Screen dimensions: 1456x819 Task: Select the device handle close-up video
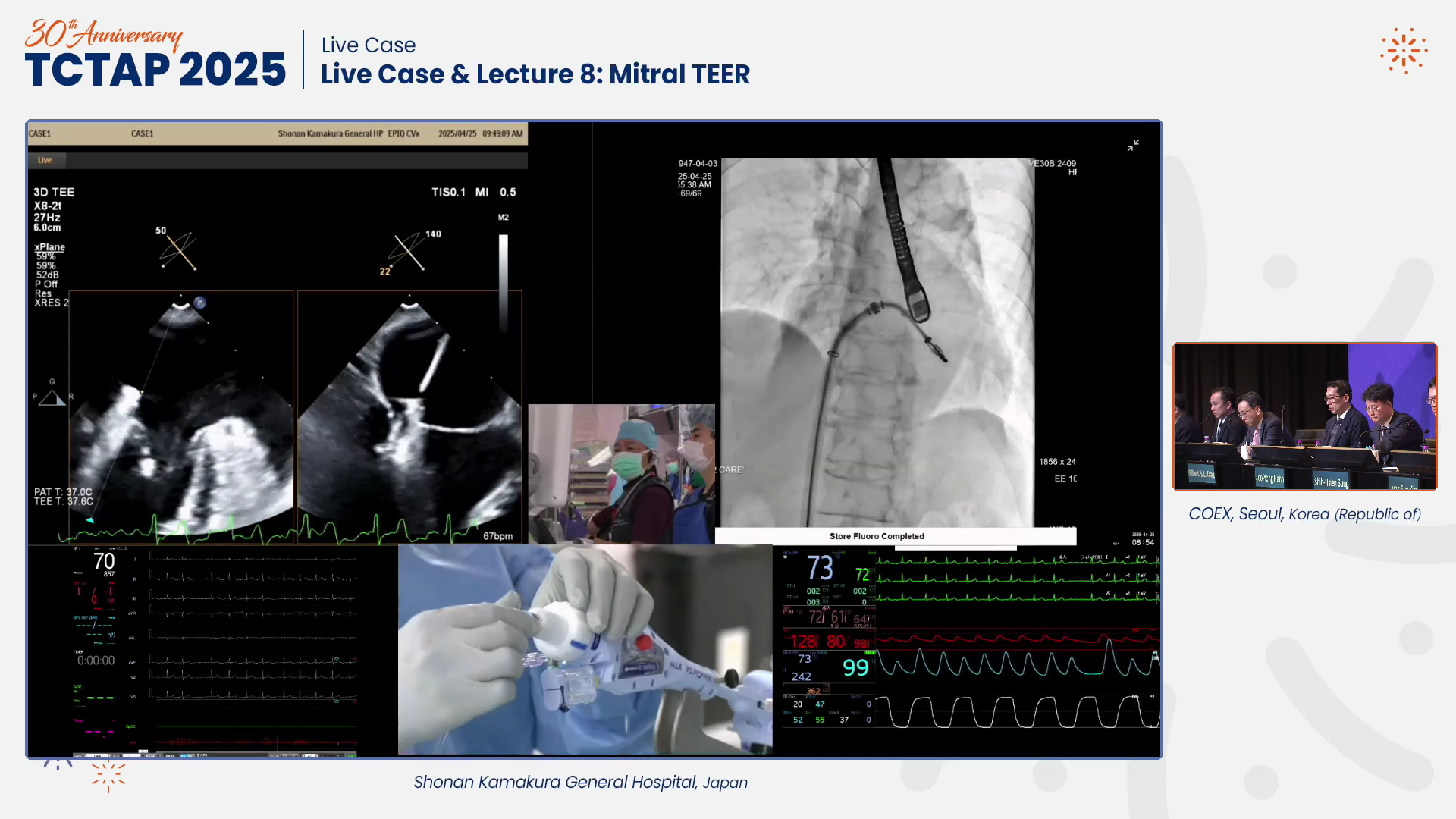pos(585,649)
